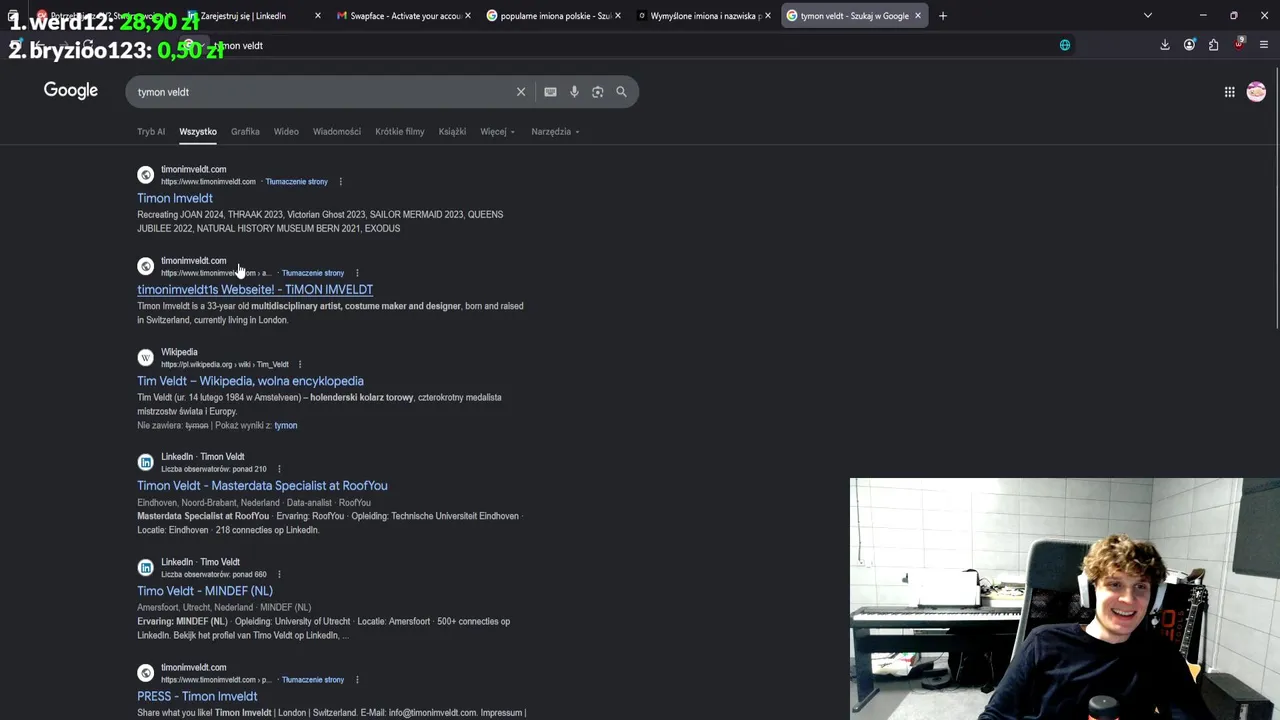Select the Tryb AI search filter
The image size is (1280, 720).
151,132
